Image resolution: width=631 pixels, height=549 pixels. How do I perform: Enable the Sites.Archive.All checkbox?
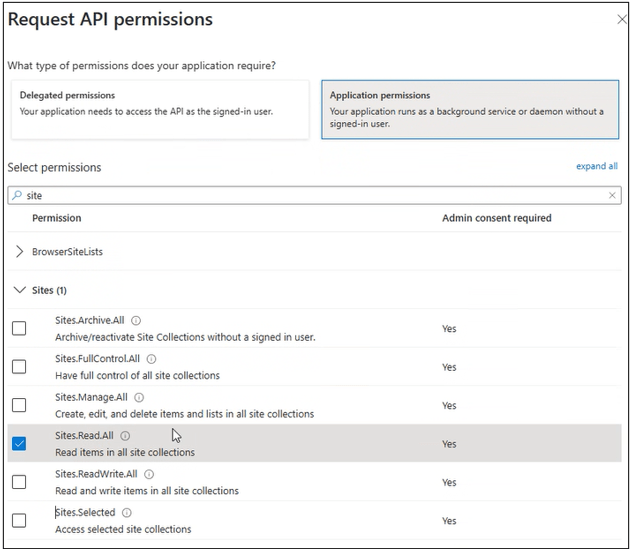pos(19,329)
